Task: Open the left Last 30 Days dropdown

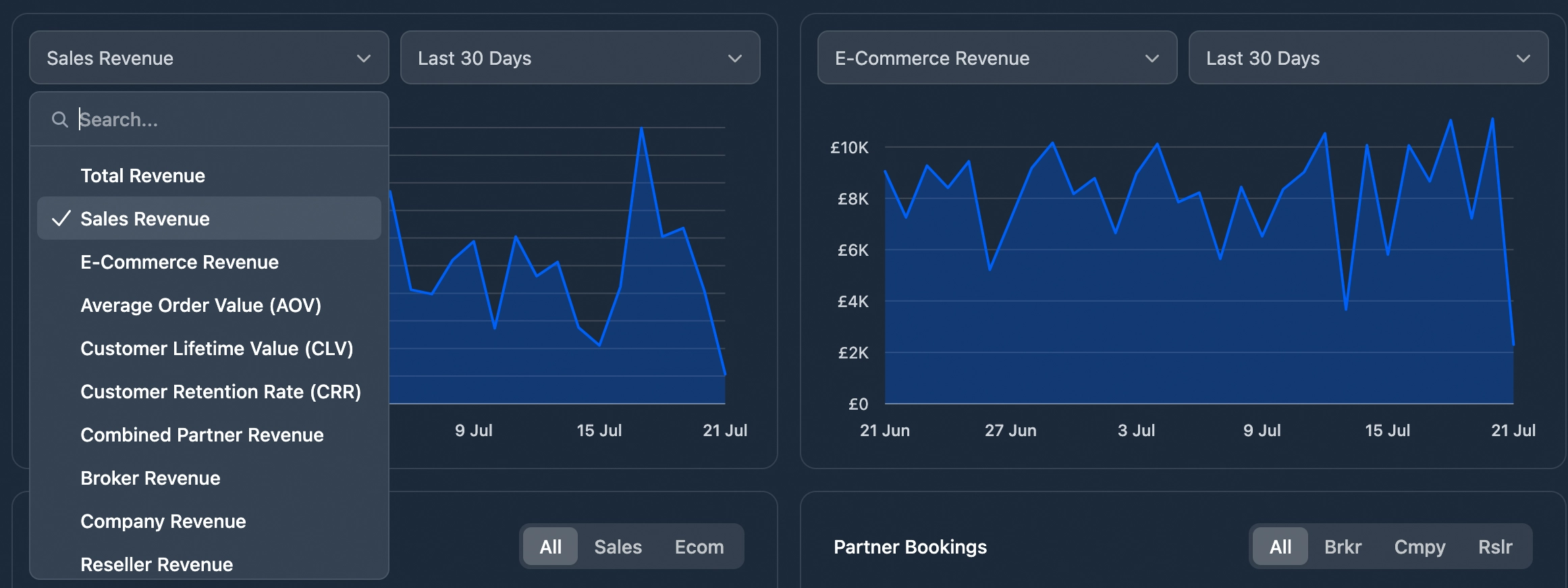Action: 580,58
